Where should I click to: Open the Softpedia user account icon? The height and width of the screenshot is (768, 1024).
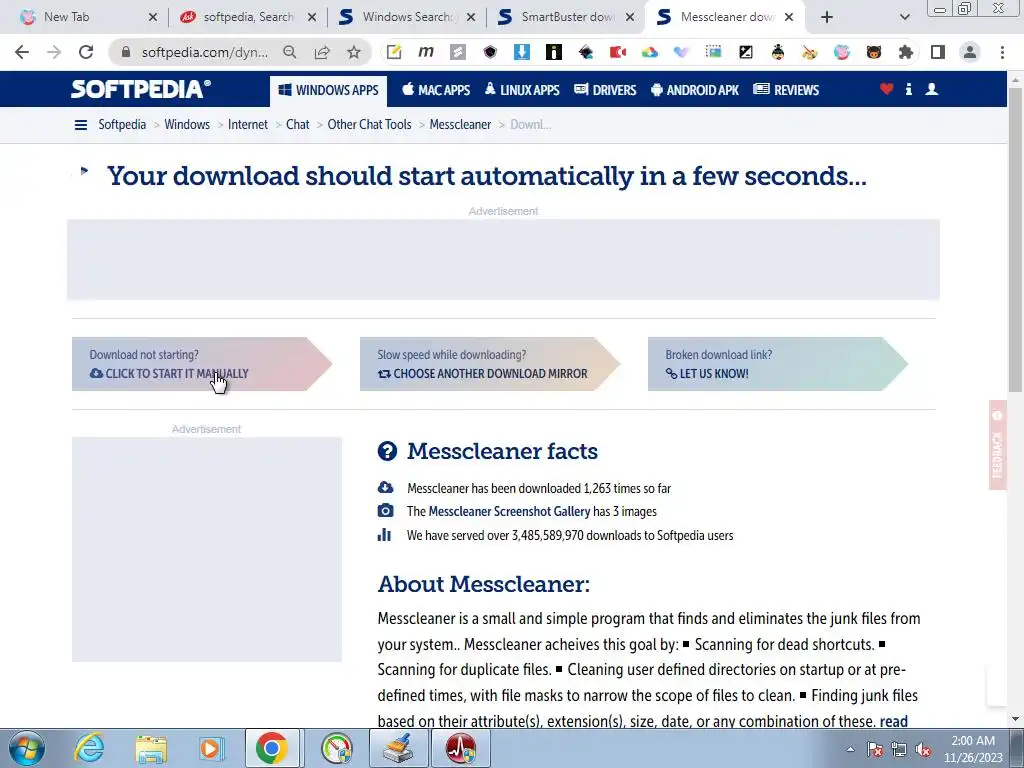tap(932, 89)
